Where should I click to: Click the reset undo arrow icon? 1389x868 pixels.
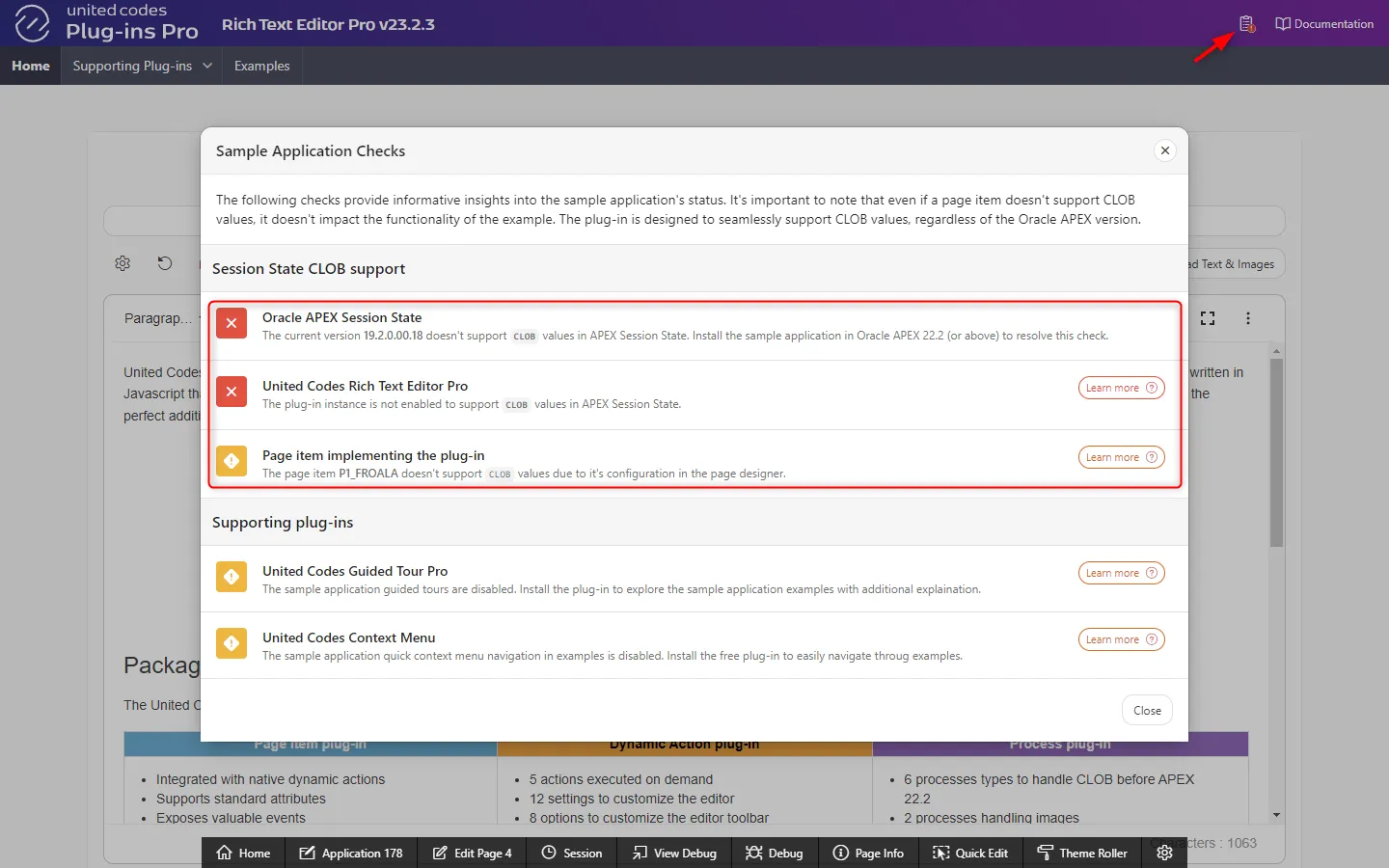pos(165,263)
